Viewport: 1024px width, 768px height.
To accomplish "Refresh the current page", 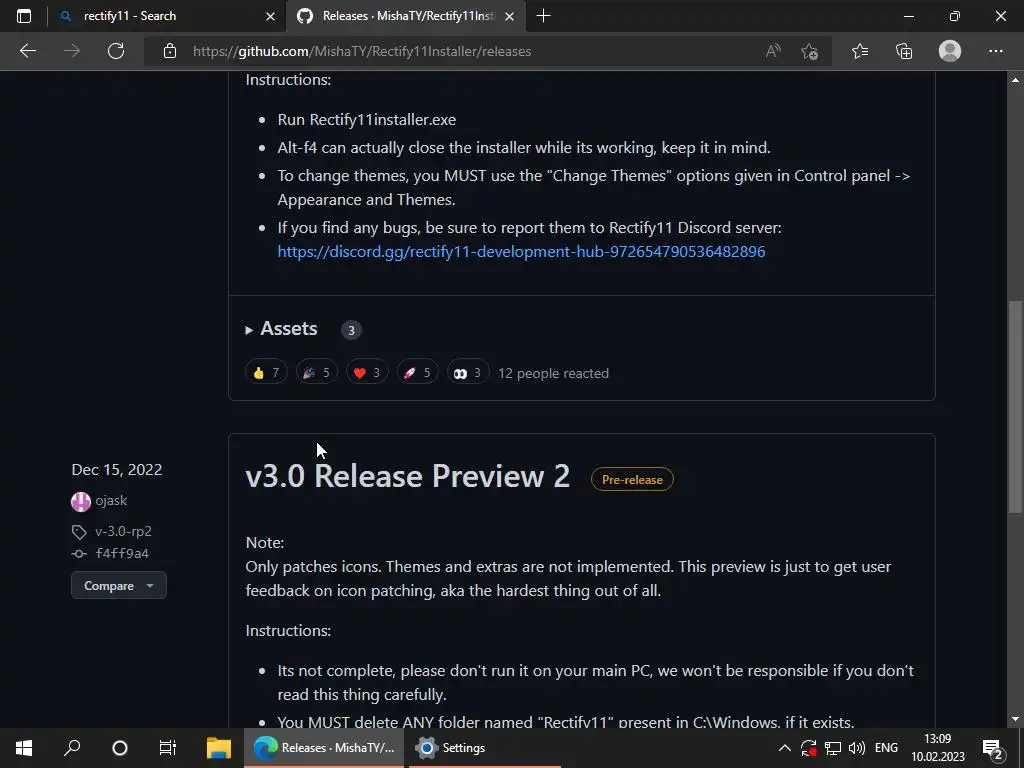I will point(116,51).
